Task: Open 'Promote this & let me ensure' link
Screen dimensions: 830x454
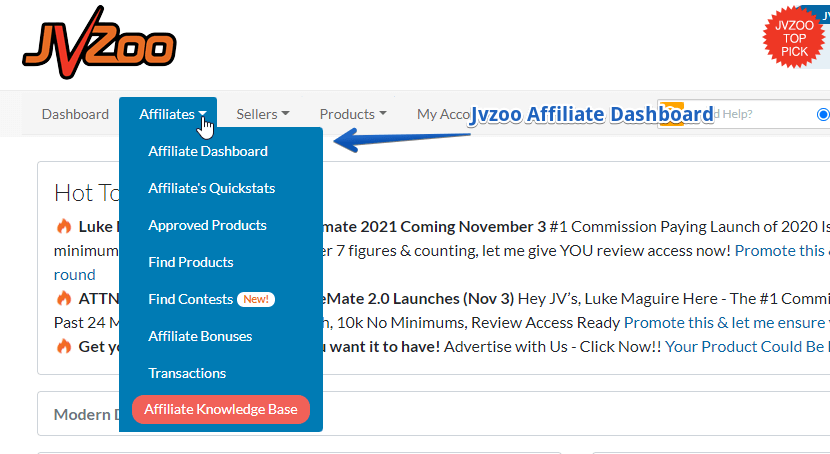Action: [727, 323]
